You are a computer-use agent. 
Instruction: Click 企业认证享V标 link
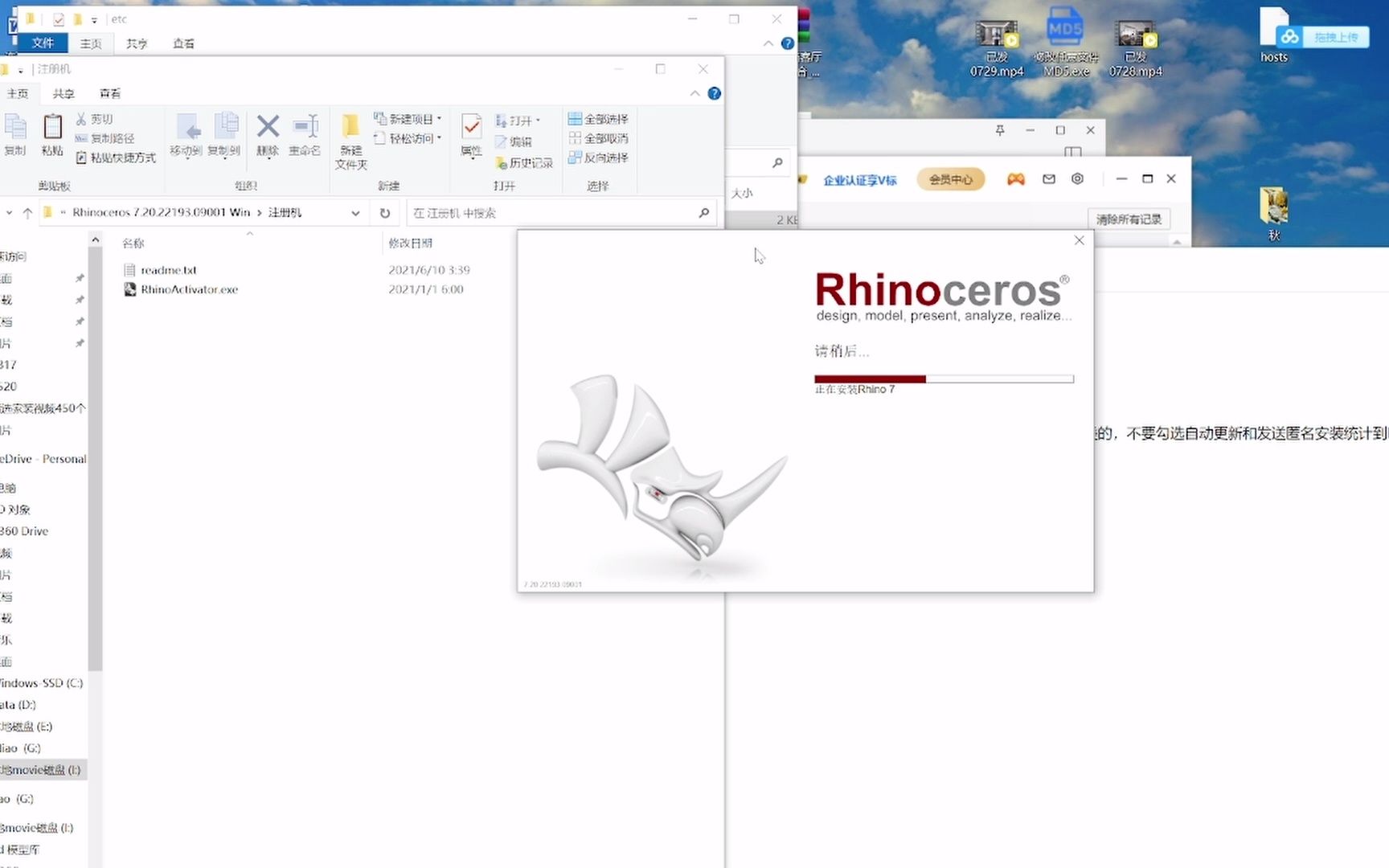click(859, 180)
